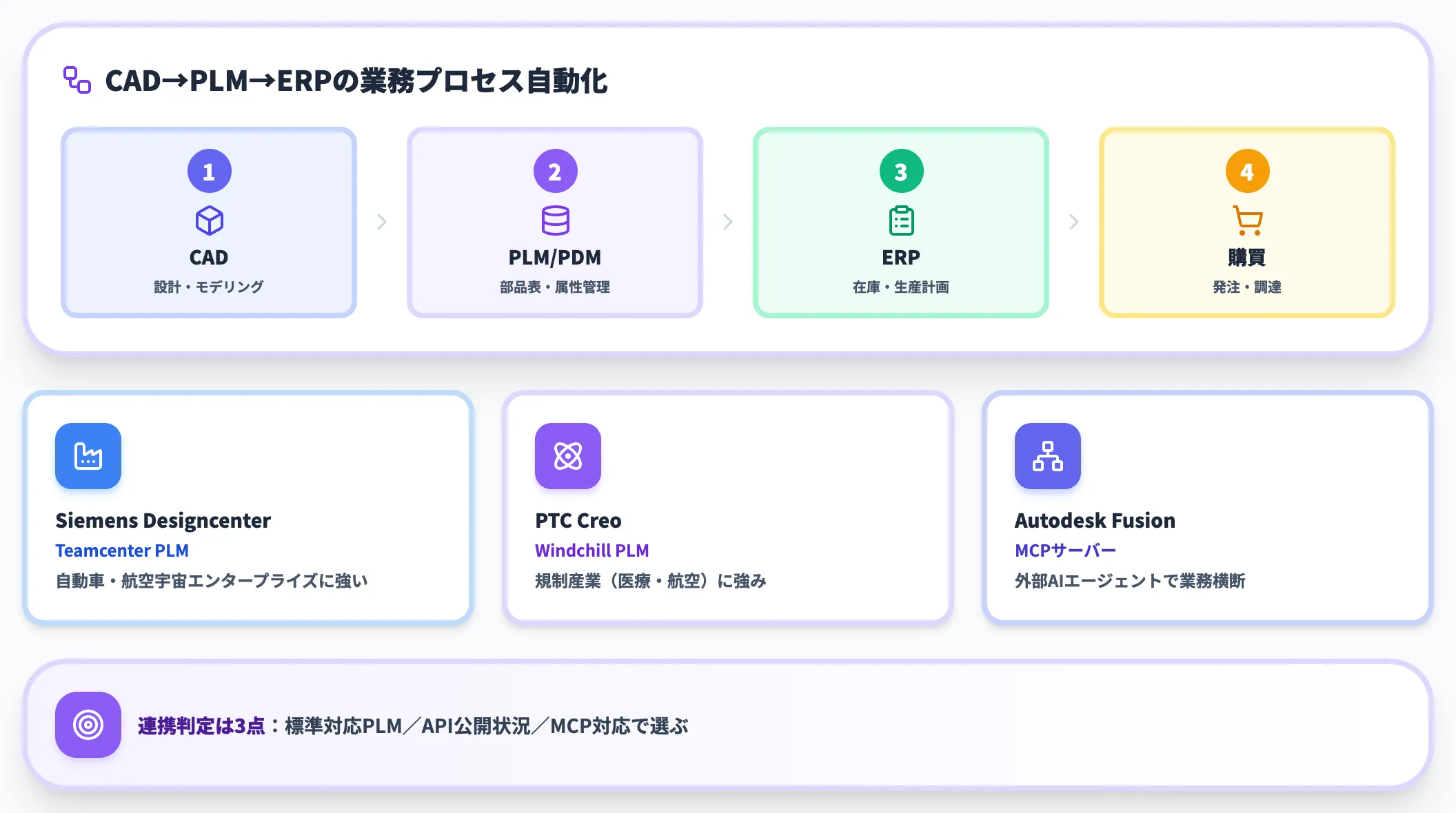
Task: Click the CAD cube icon
Action: click(x=210, y=220)
